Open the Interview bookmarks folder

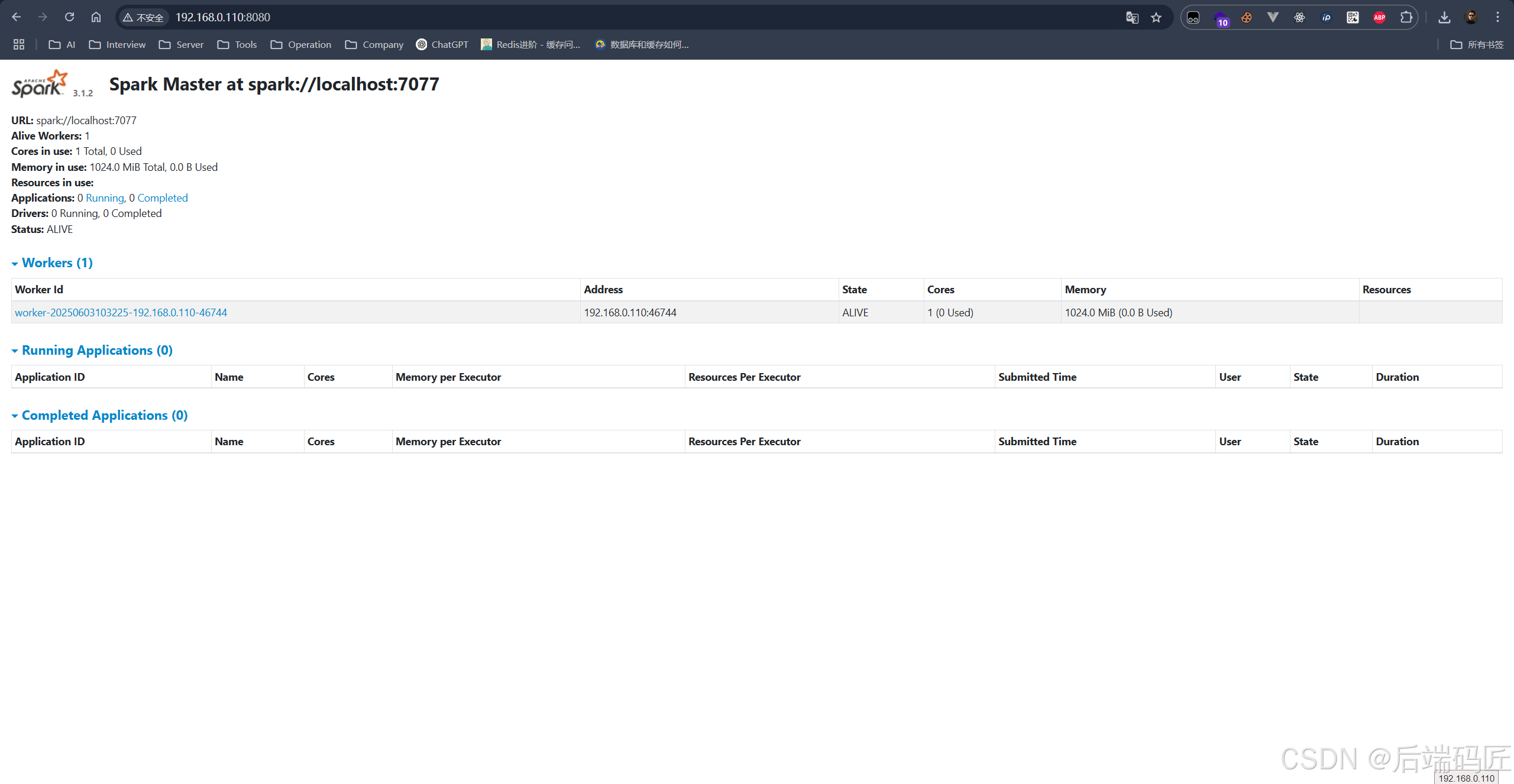(118, 44)
